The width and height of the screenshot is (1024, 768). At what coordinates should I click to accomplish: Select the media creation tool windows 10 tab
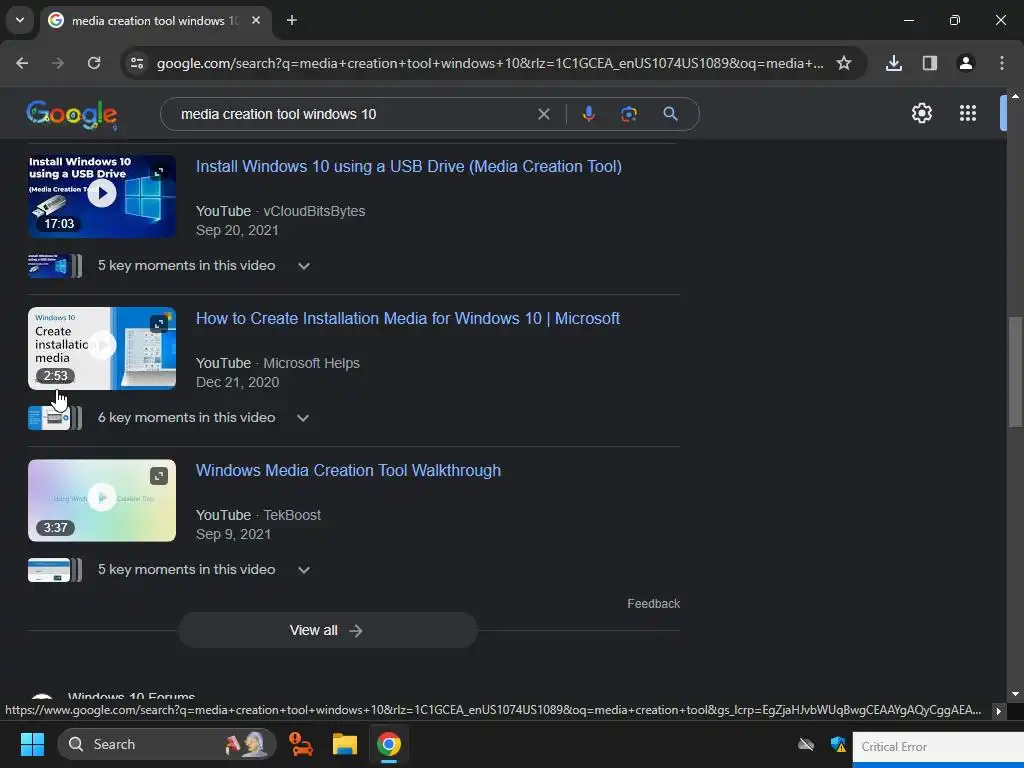154,21
